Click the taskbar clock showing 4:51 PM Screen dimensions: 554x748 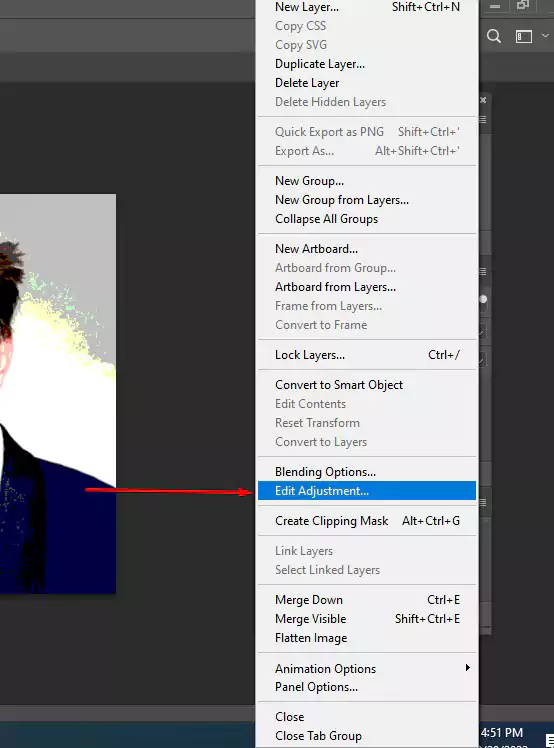(x=502, y=733)
